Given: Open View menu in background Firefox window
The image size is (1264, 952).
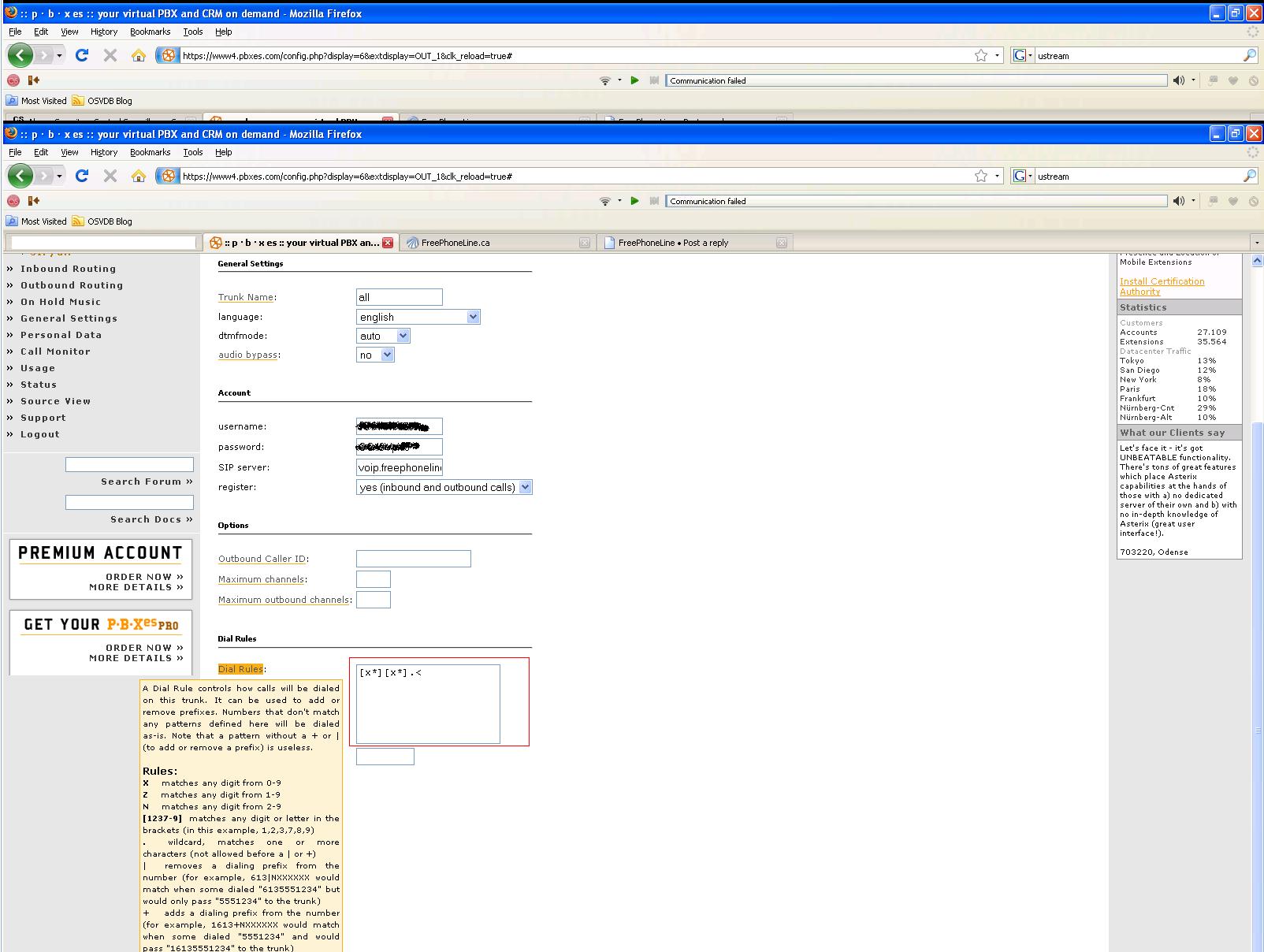Looking at the screenshot, I should tap(70, 32).
